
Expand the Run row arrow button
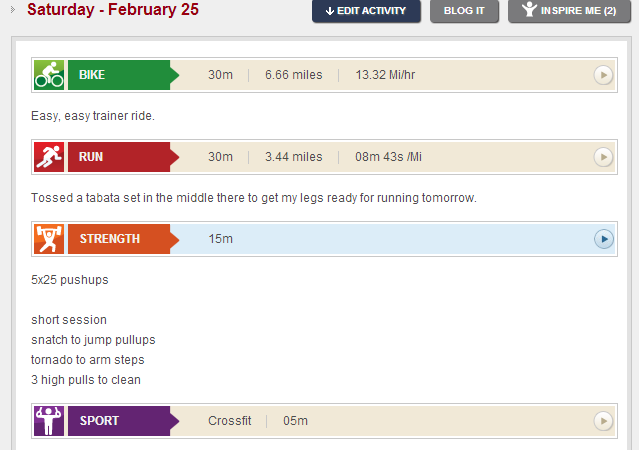(x=603, y=157)
